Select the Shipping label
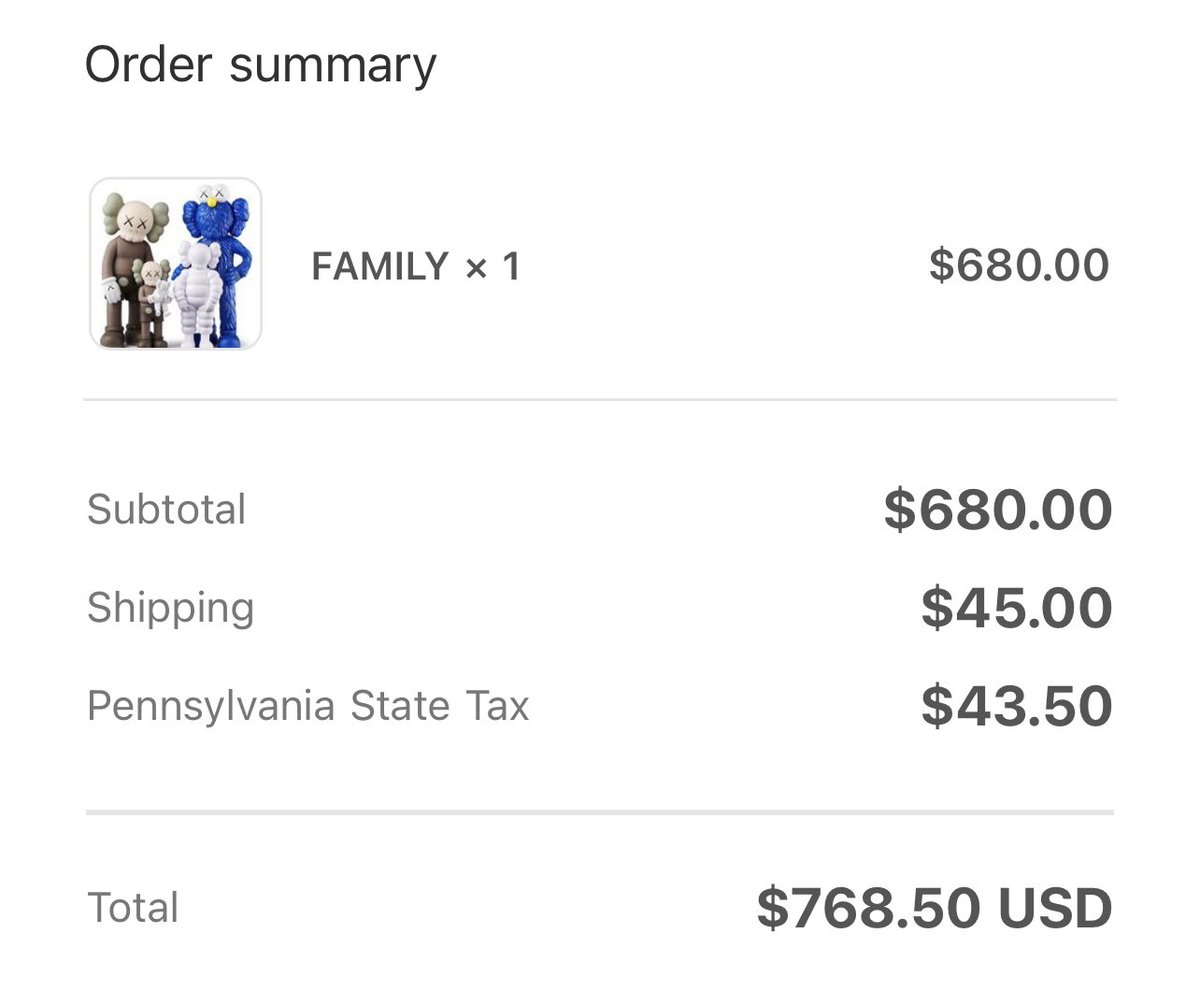The height and width of the screenshot is (991, 1200). [171, 608]
